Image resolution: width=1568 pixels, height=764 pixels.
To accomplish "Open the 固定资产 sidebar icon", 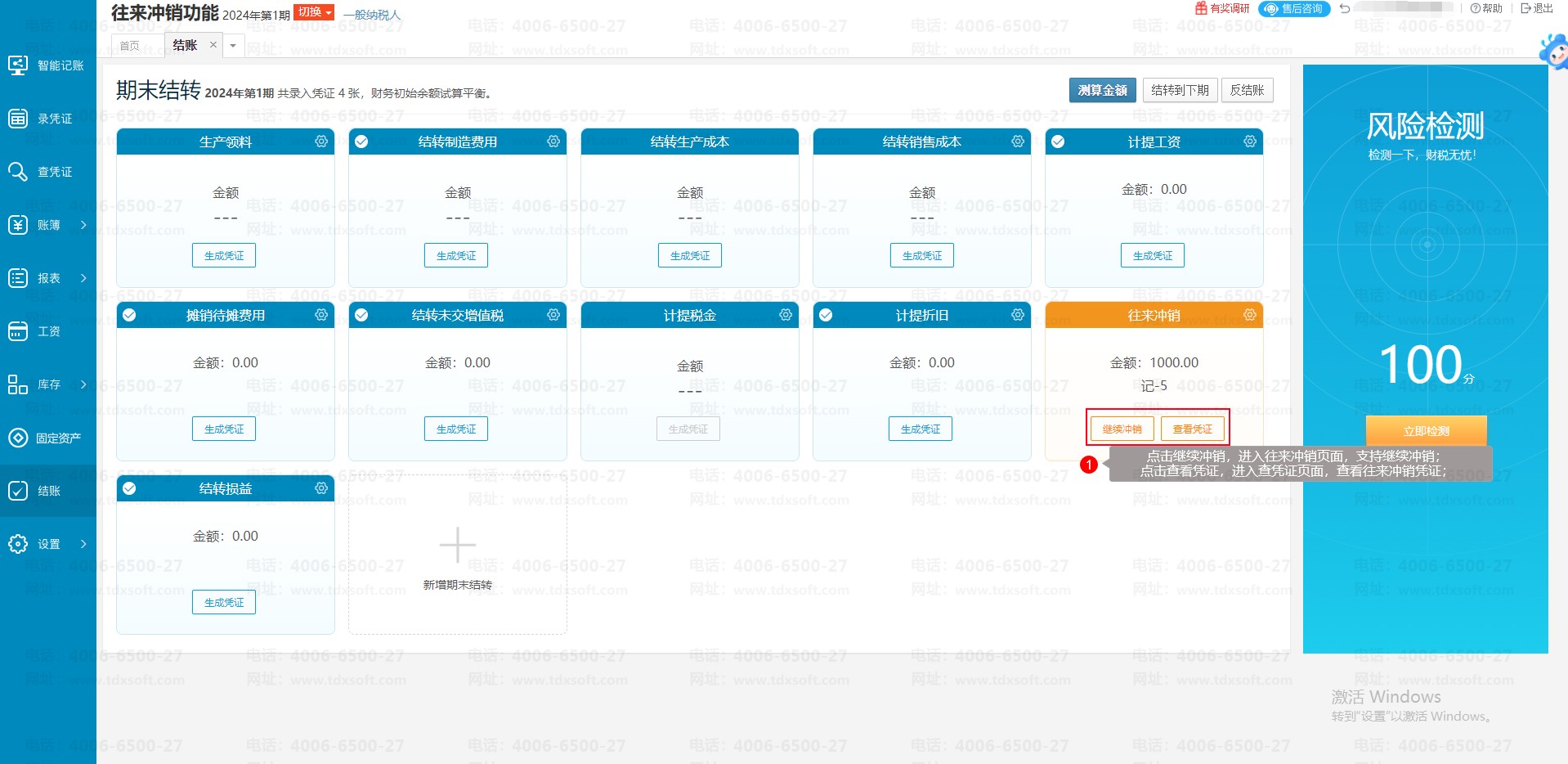I will [x=18, y=438].
